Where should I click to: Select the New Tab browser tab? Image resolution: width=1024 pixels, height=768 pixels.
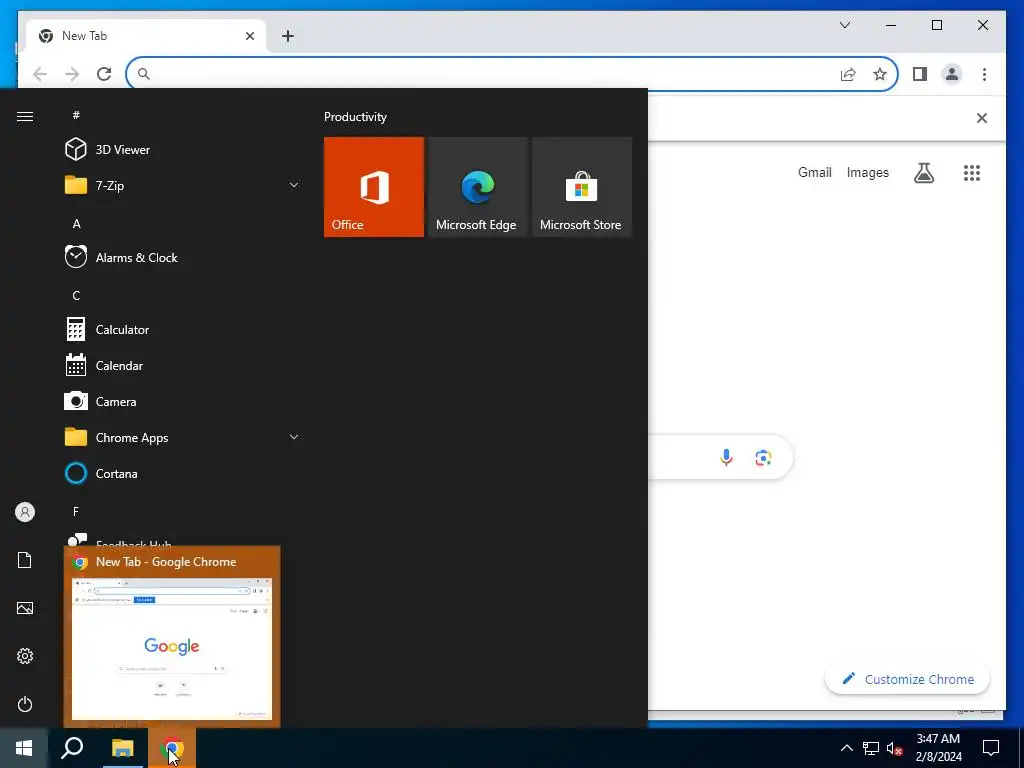point(146,36)
